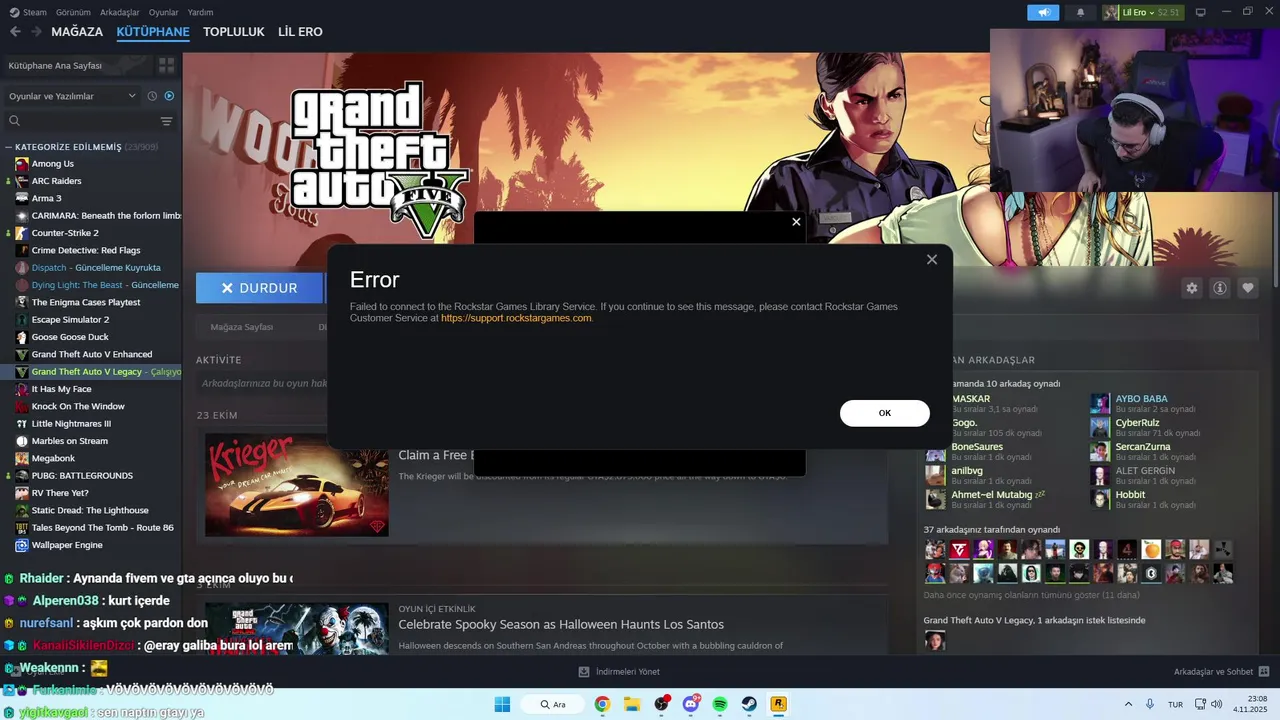Select Goose Goose Duck

[70, 337]
